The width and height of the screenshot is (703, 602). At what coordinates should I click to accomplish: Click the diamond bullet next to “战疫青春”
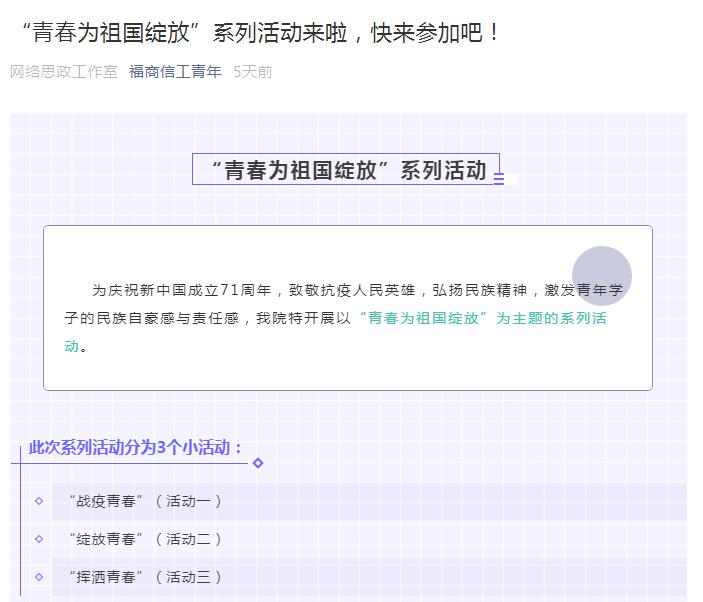(39, 501)
